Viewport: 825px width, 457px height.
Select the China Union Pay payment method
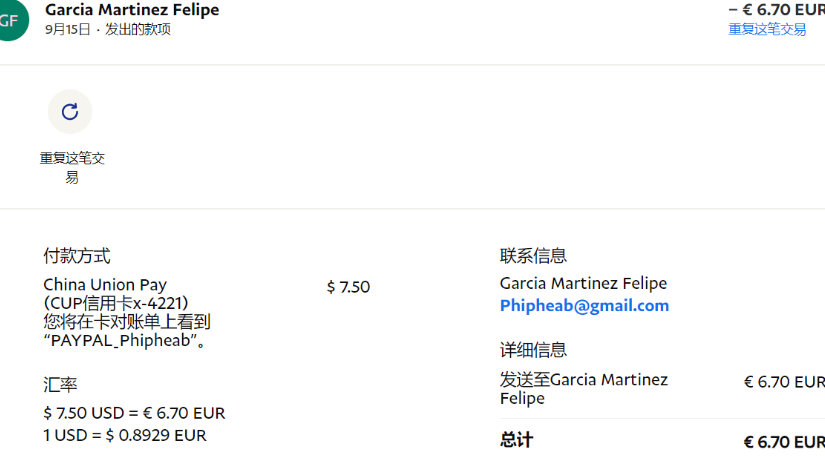click(105, 285)
